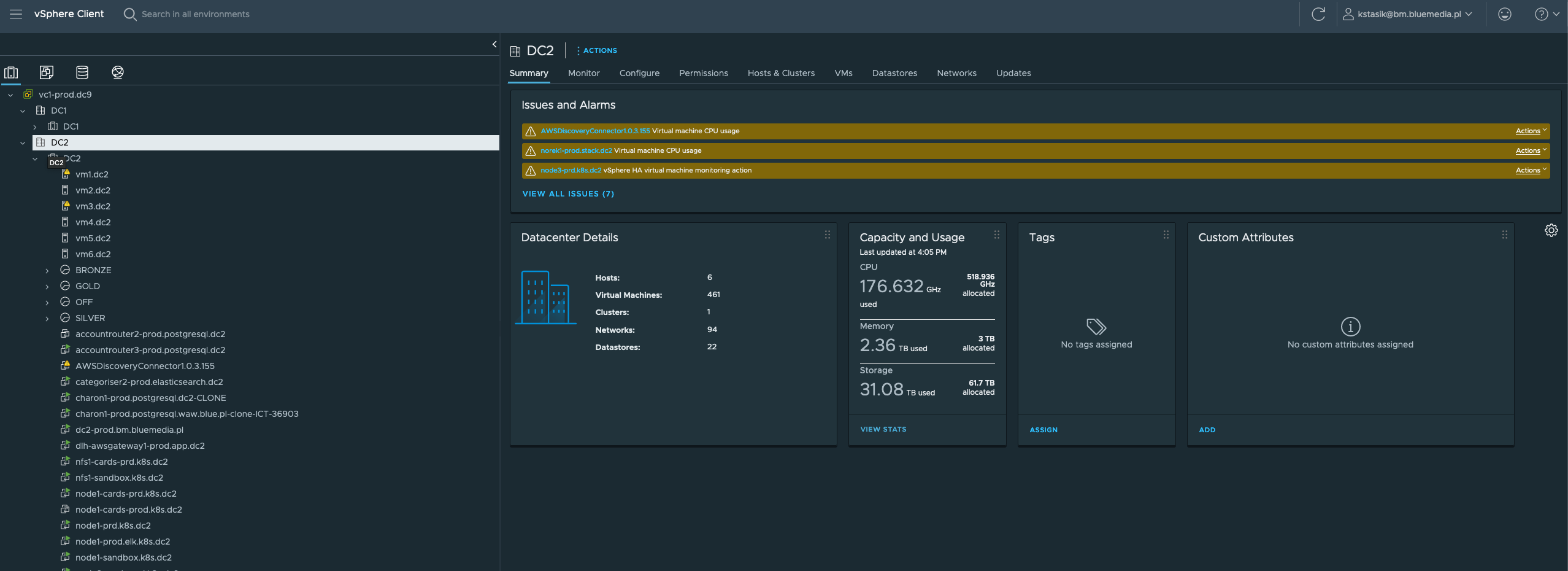1568x571 pixels.
Task: Switch to VMs and Templates inventory view
Action: tap(47, 72)
